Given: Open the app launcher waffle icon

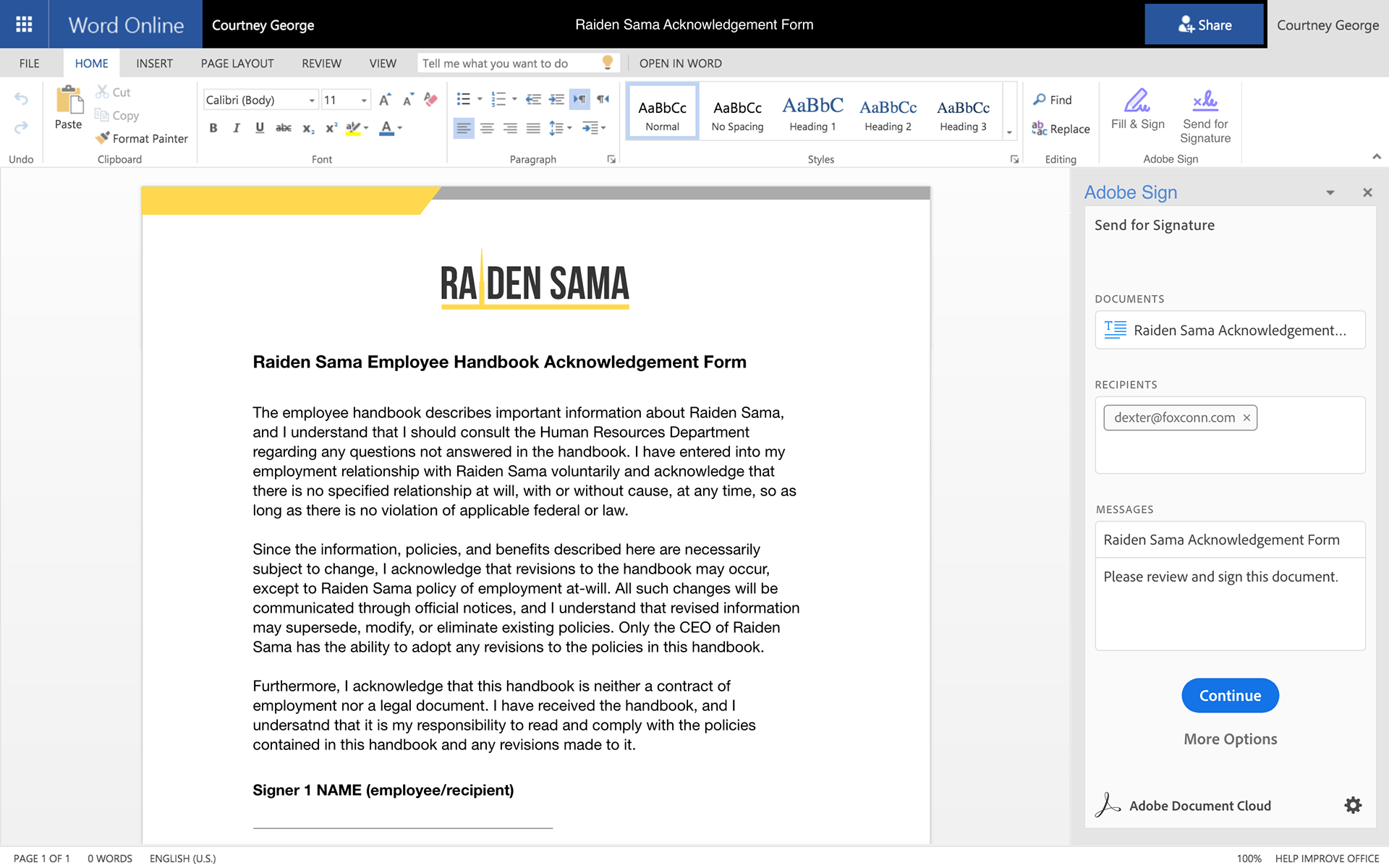Looking at the screenshot, I should (24, 25).
